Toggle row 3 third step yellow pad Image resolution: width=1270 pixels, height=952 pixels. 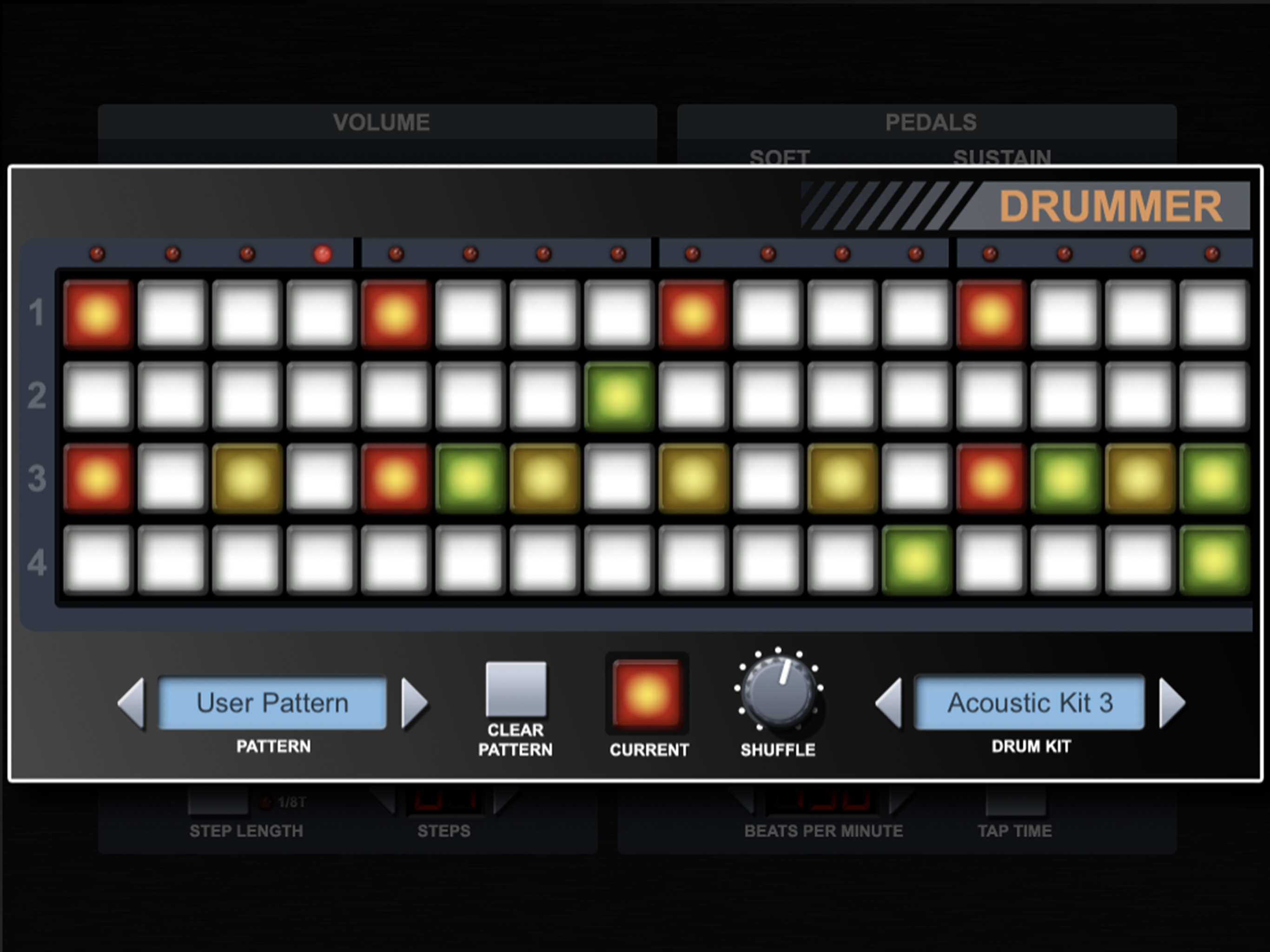247,478
